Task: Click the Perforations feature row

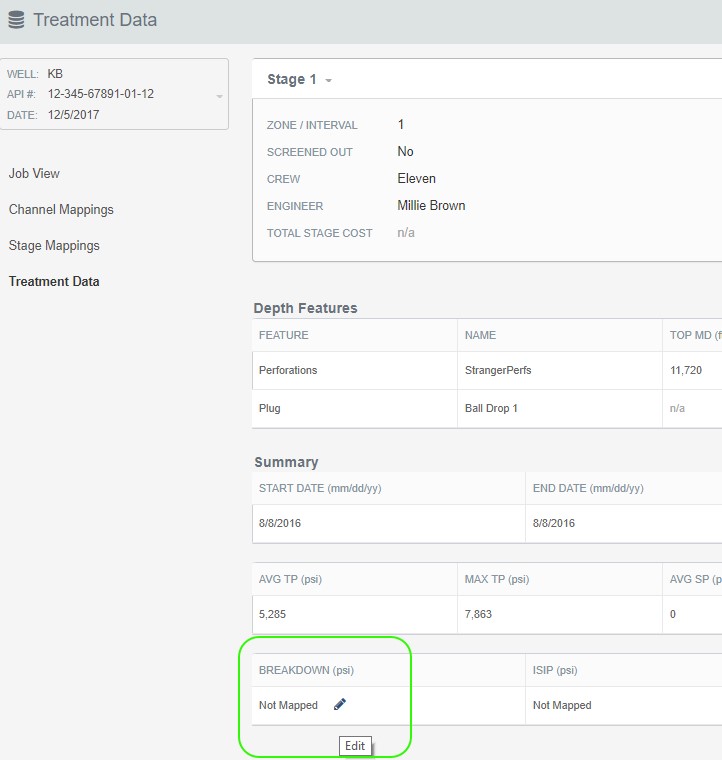Action: (288, 370)
